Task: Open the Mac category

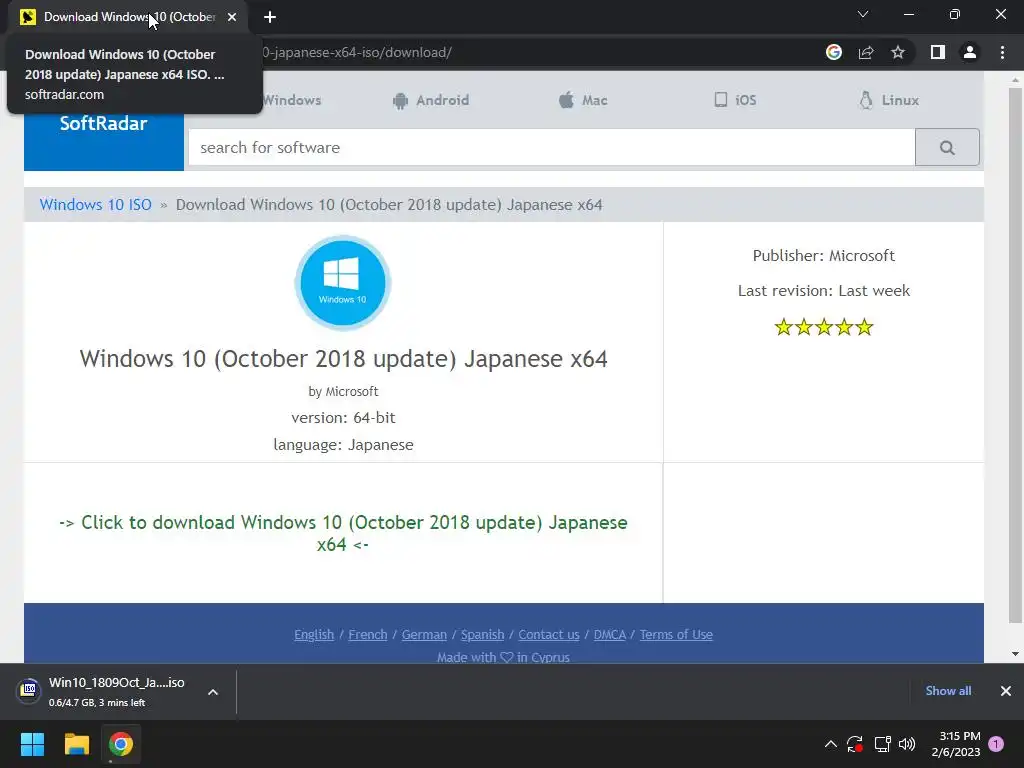Action: [x=583, y=101]
